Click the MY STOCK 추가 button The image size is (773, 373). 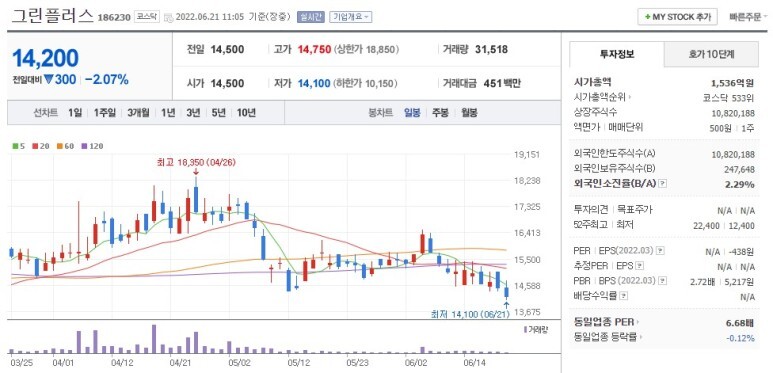[677, 17]
